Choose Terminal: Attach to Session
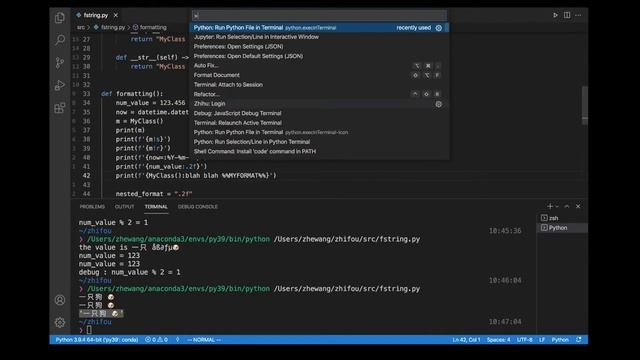The image size is (640, 360). point(319,85)
